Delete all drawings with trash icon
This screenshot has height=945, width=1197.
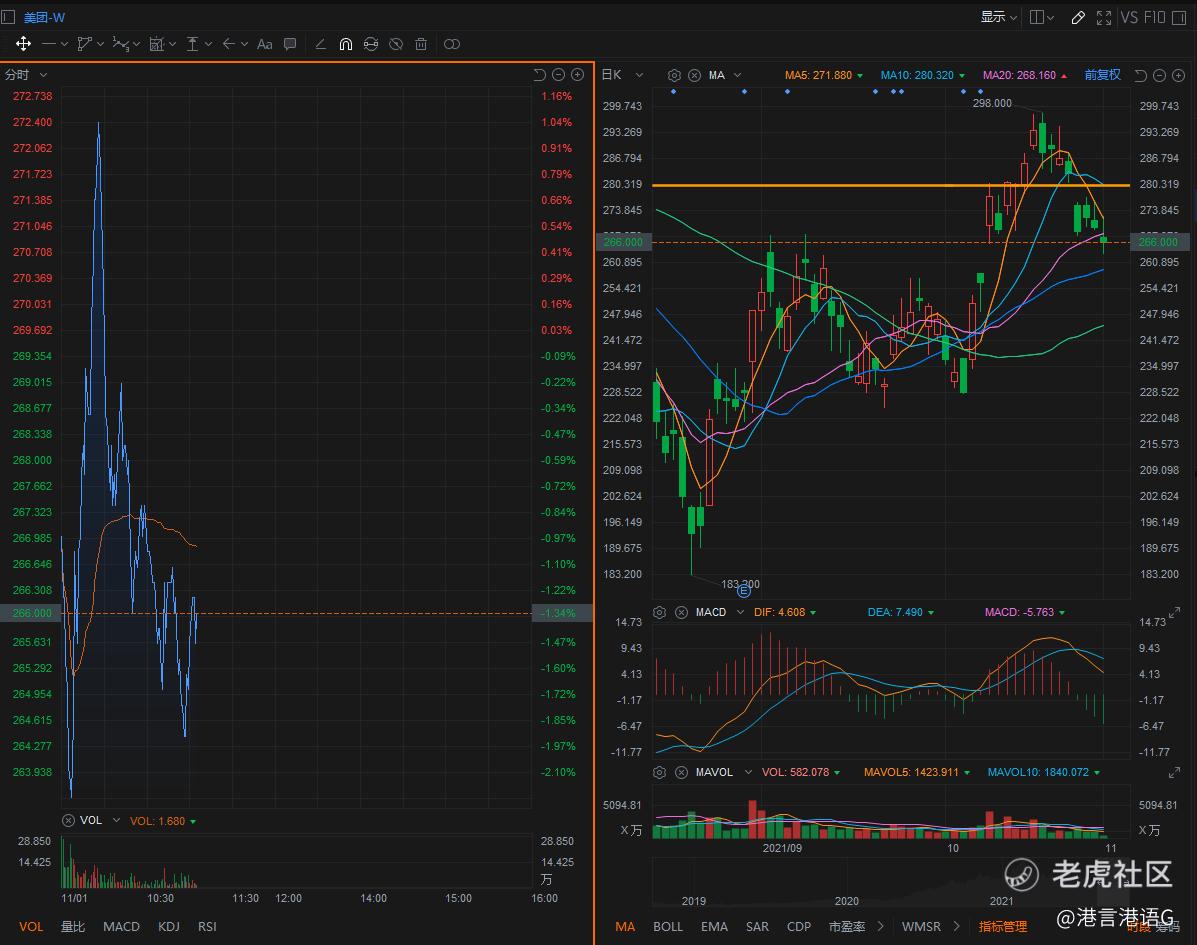pos(421,44)
